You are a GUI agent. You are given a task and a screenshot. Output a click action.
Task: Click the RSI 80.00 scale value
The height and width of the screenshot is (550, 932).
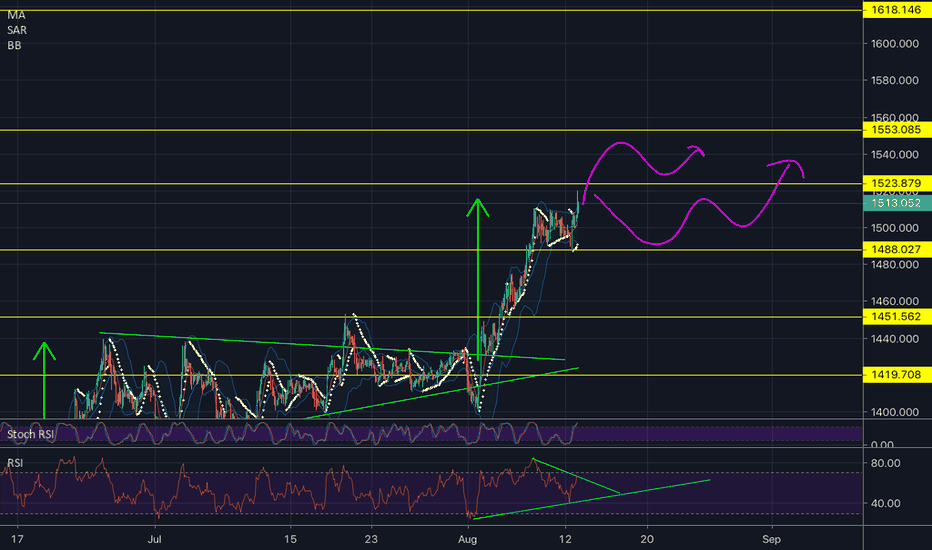point(886,463)
